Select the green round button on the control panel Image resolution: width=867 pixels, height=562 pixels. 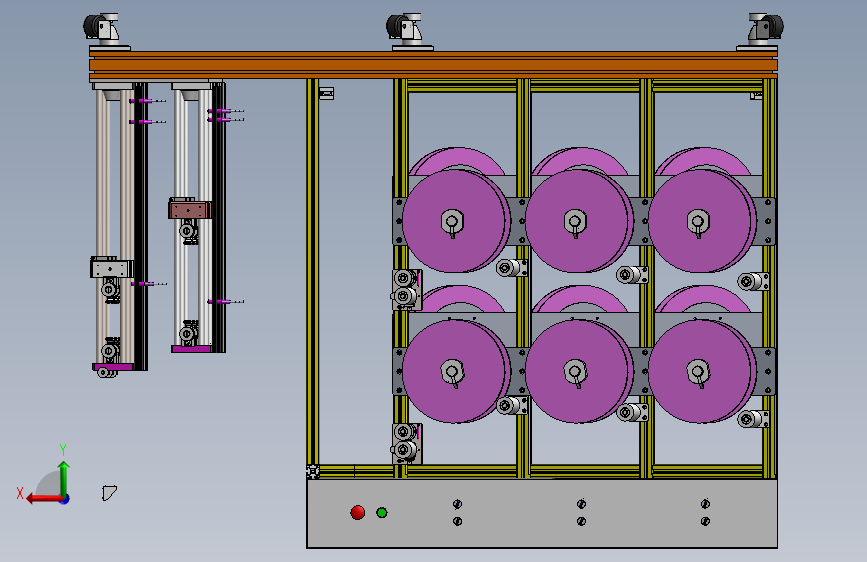tap(382, 513)
